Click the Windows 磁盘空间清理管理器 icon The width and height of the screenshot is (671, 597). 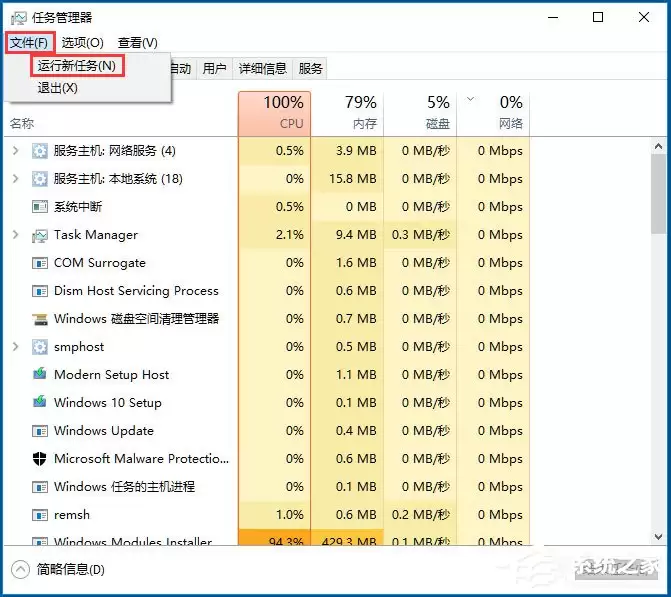click(40, 319)
